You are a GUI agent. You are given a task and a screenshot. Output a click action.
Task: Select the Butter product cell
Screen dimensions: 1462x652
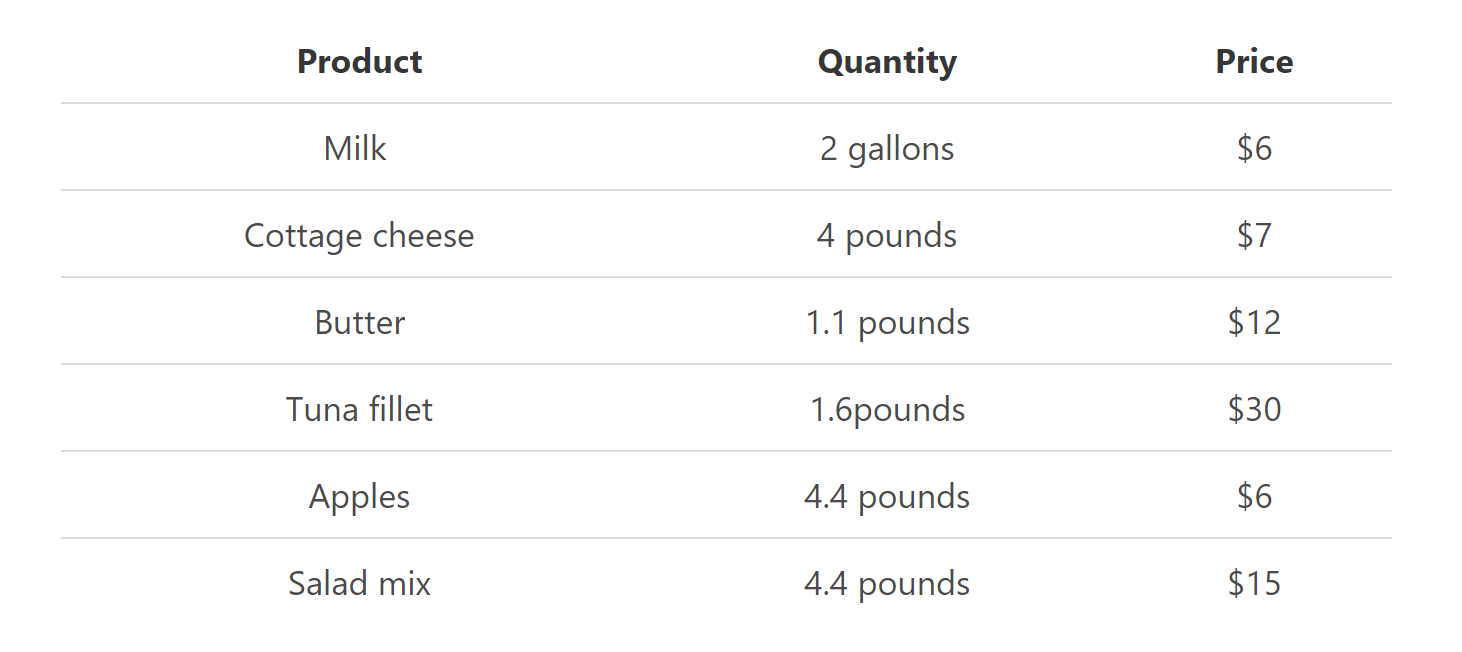pos(359,323)
